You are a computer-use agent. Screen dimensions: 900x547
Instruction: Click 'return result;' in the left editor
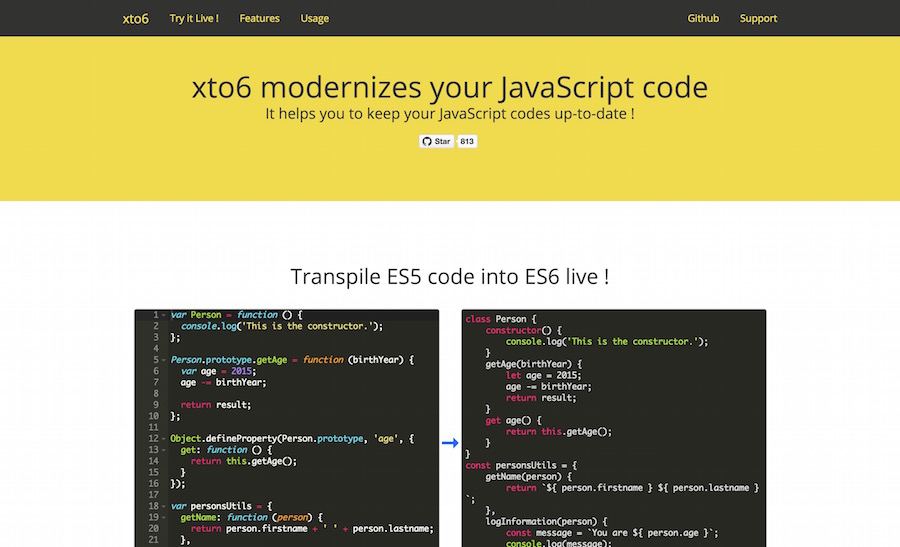[x=216, y=405]
